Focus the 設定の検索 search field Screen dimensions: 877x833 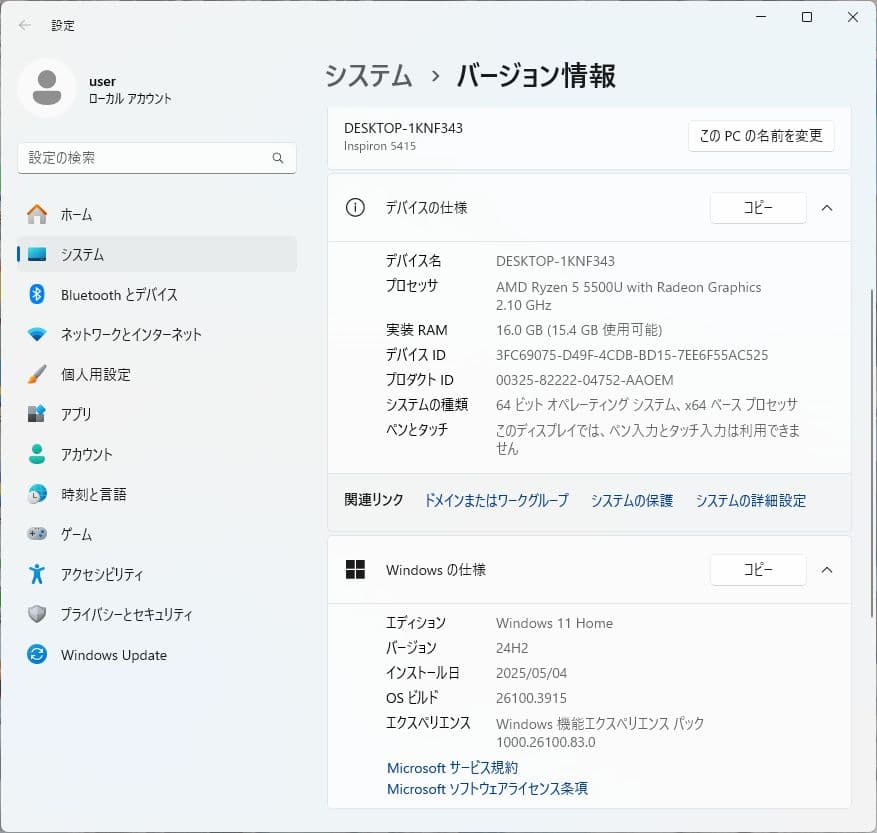tap(157, 158)
